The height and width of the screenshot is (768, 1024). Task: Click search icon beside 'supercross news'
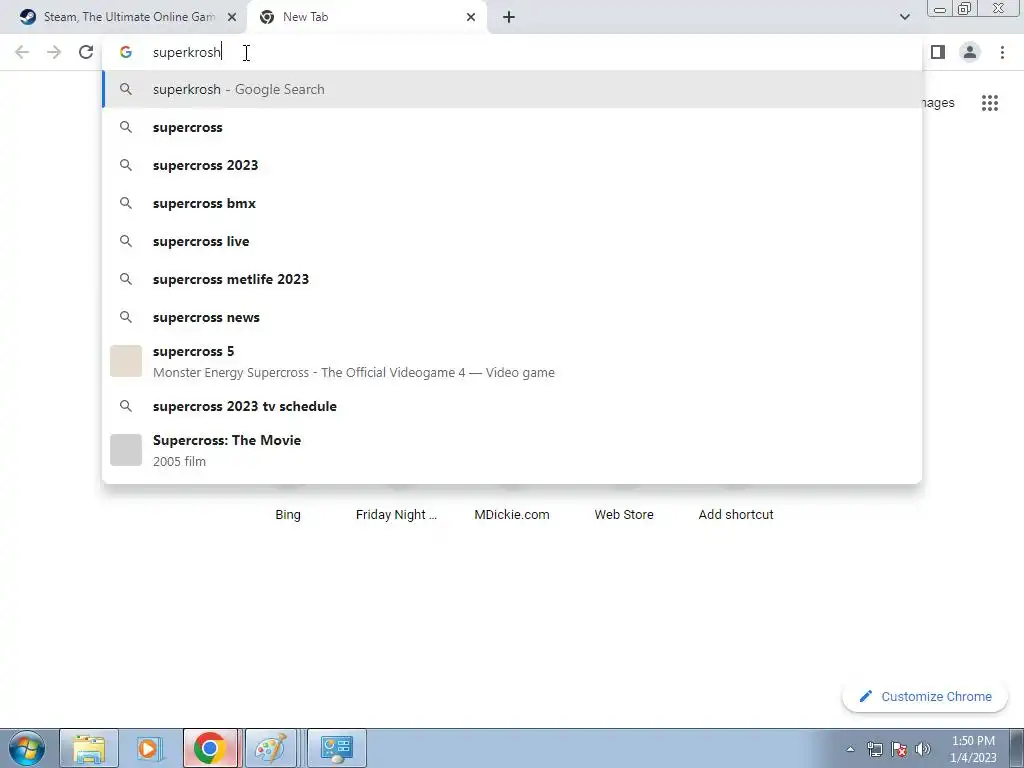(x=126, y=317)
